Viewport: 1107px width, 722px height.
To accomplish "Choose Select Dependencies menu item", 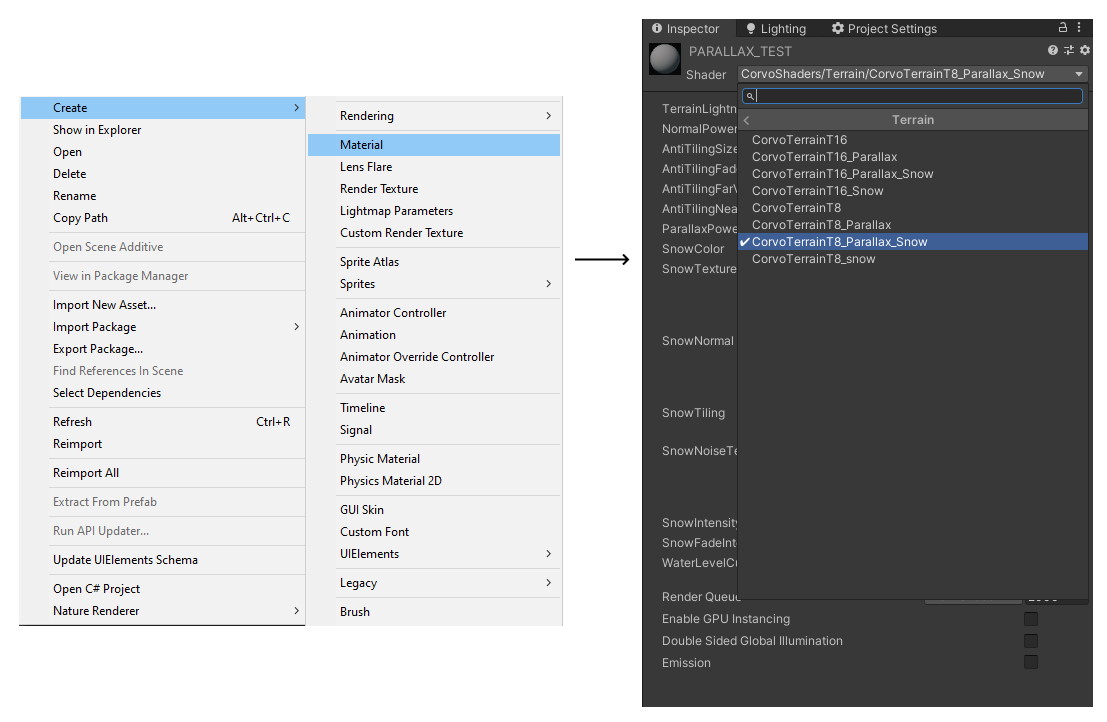I will [162, 392].
